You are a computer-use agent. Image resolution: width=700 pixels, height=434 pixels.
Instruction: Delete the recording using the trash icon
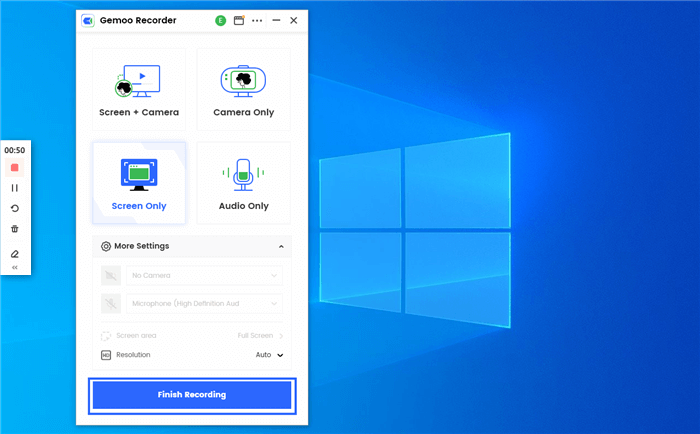[15, 229]
